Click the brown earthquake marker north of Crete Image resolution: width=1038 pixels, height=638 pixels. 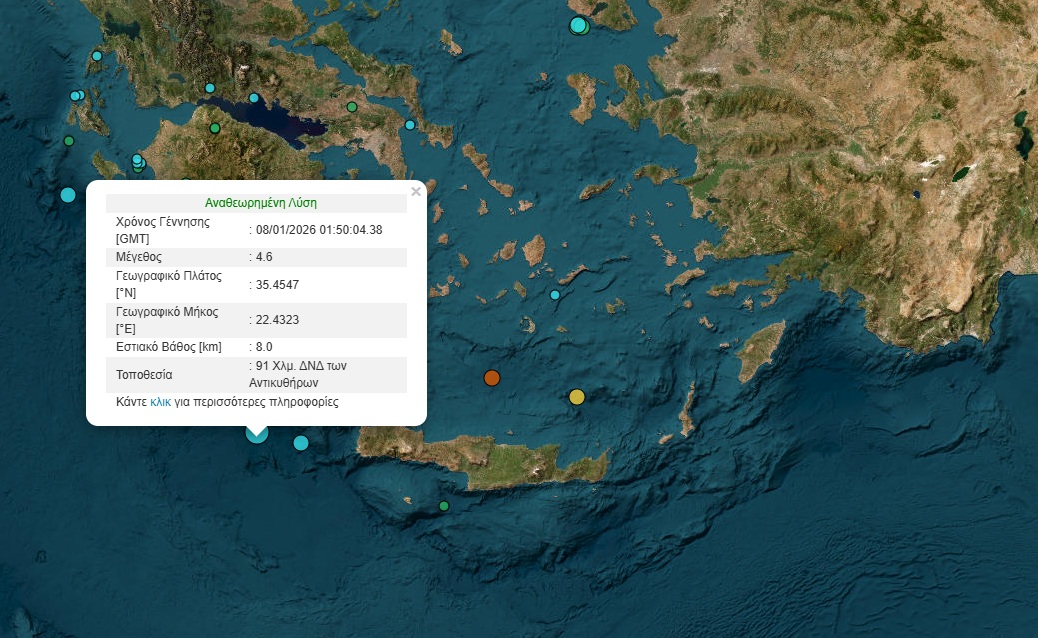click(491, 378)
